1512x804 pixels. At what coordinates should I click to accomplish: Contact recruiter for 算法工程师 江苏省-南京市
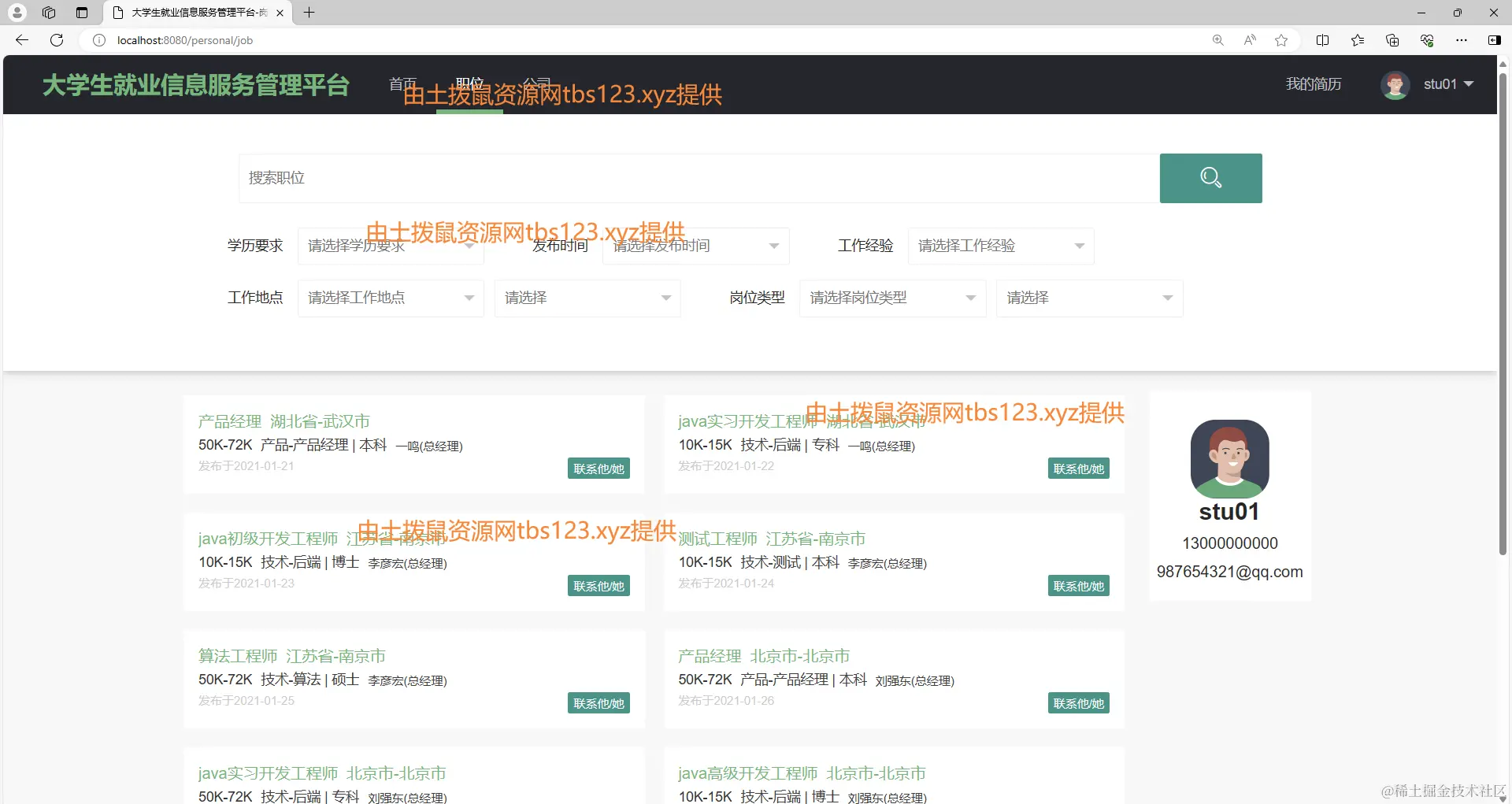(598, 703)
